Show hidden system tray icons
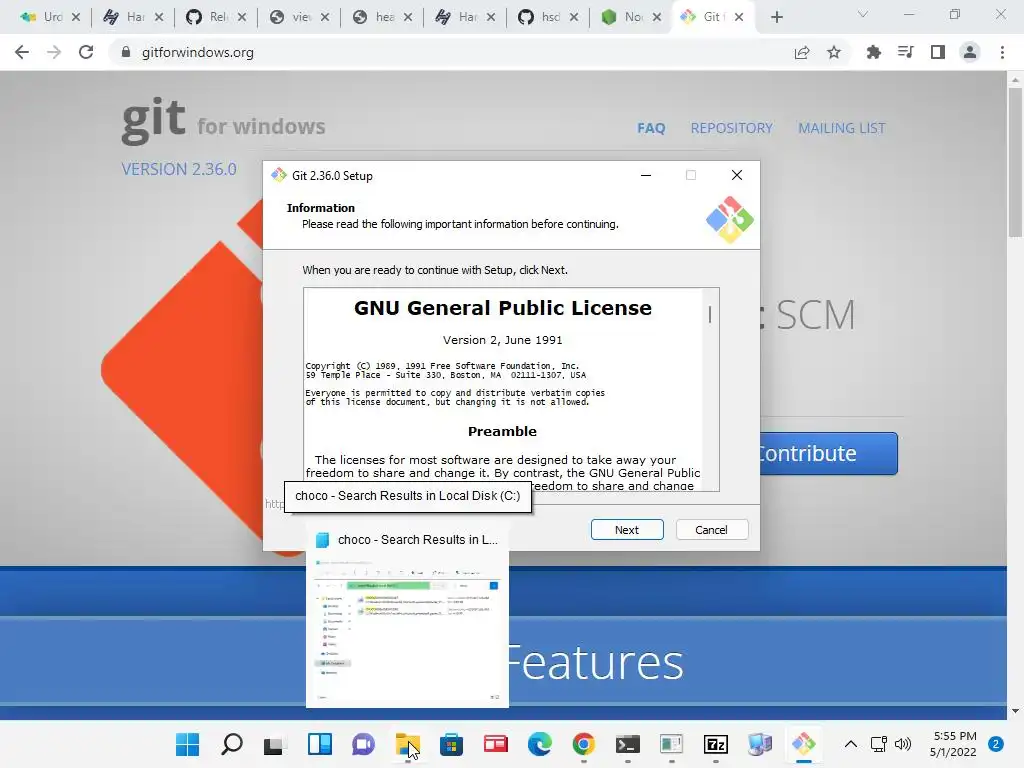1024x768 pixels. (850, 744)
